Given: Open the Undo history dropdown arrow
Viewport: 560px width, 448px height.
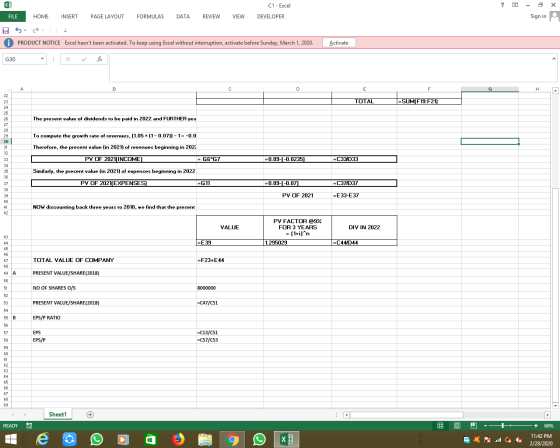Looking at the screenshot, I should (x=25, y=30).
